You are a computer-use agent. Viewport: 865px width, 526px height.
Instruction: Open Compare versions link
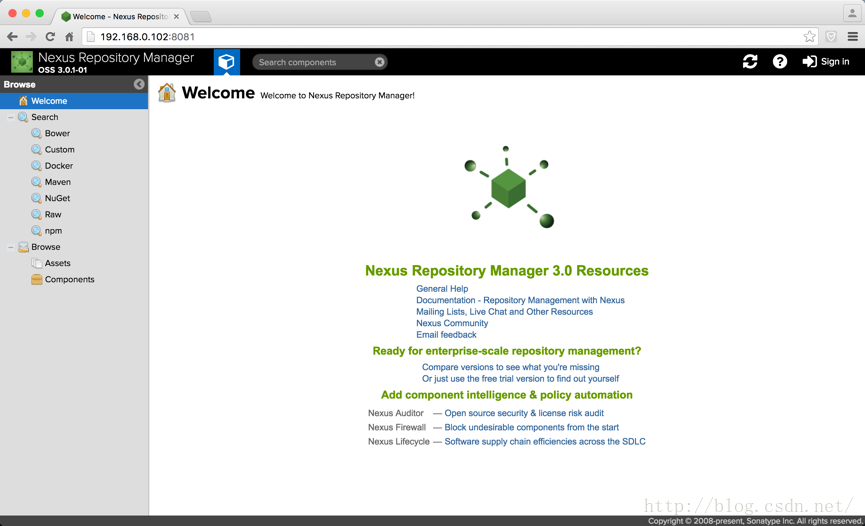tap(510, 367)
